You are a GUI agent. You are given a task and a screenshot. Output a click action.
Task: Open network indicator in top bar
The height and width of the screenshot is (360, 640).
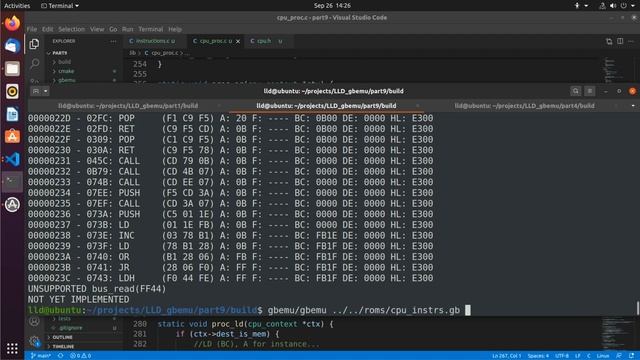602,6
